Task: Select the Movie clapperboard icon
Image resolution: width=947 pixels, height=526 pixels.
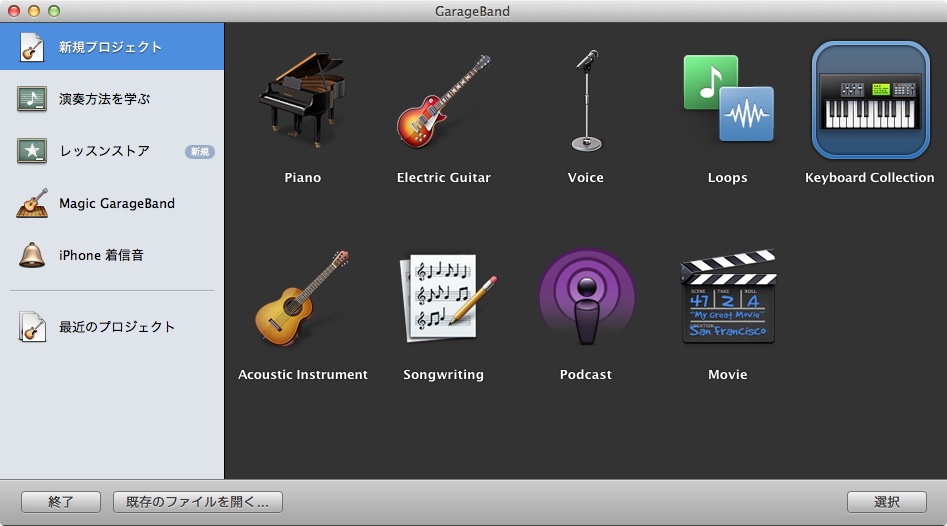Action: [x=728, y=296]
